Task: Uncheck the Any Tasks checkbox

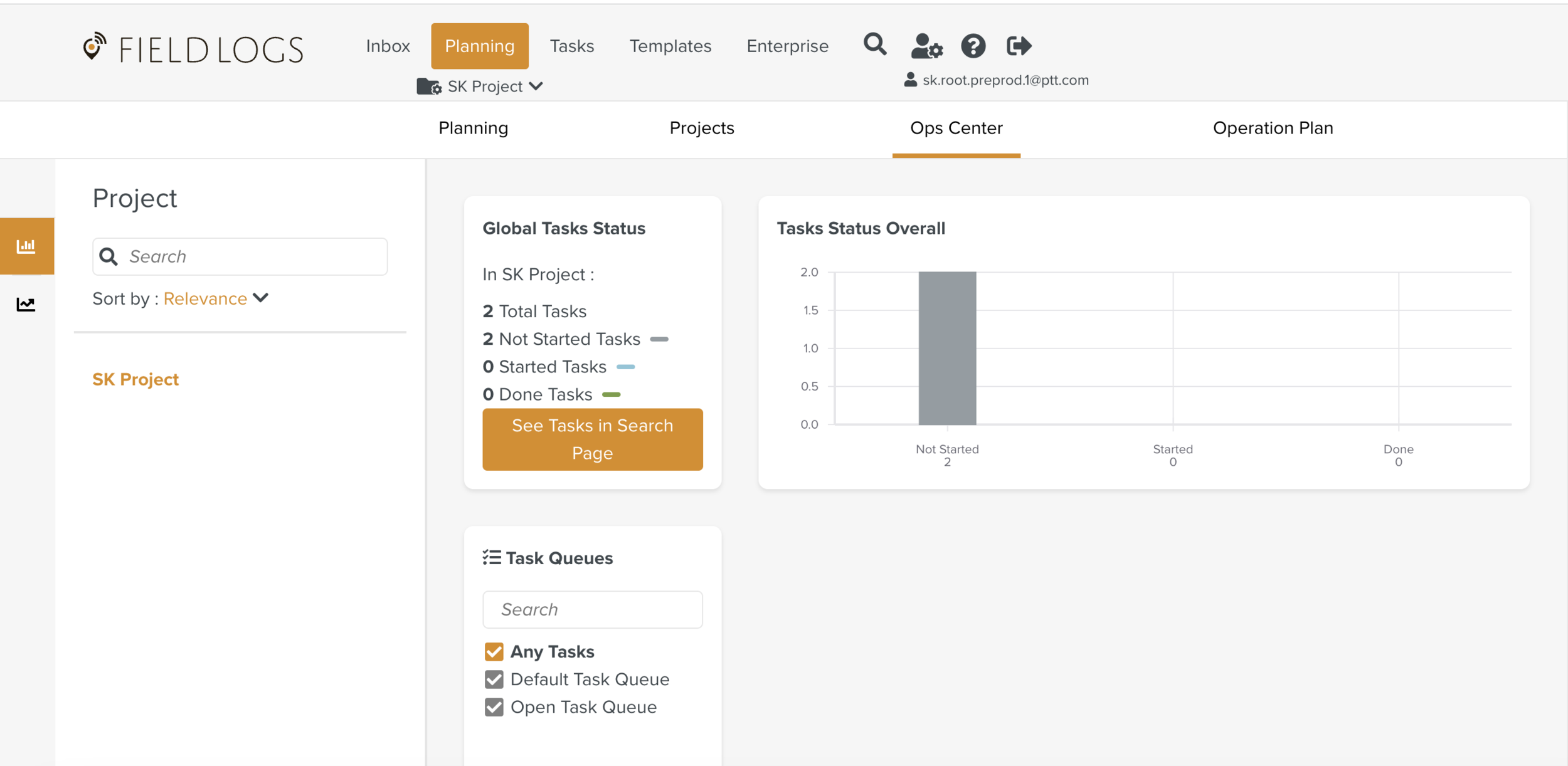Action: pyautogui.click(x=494, y=652)
